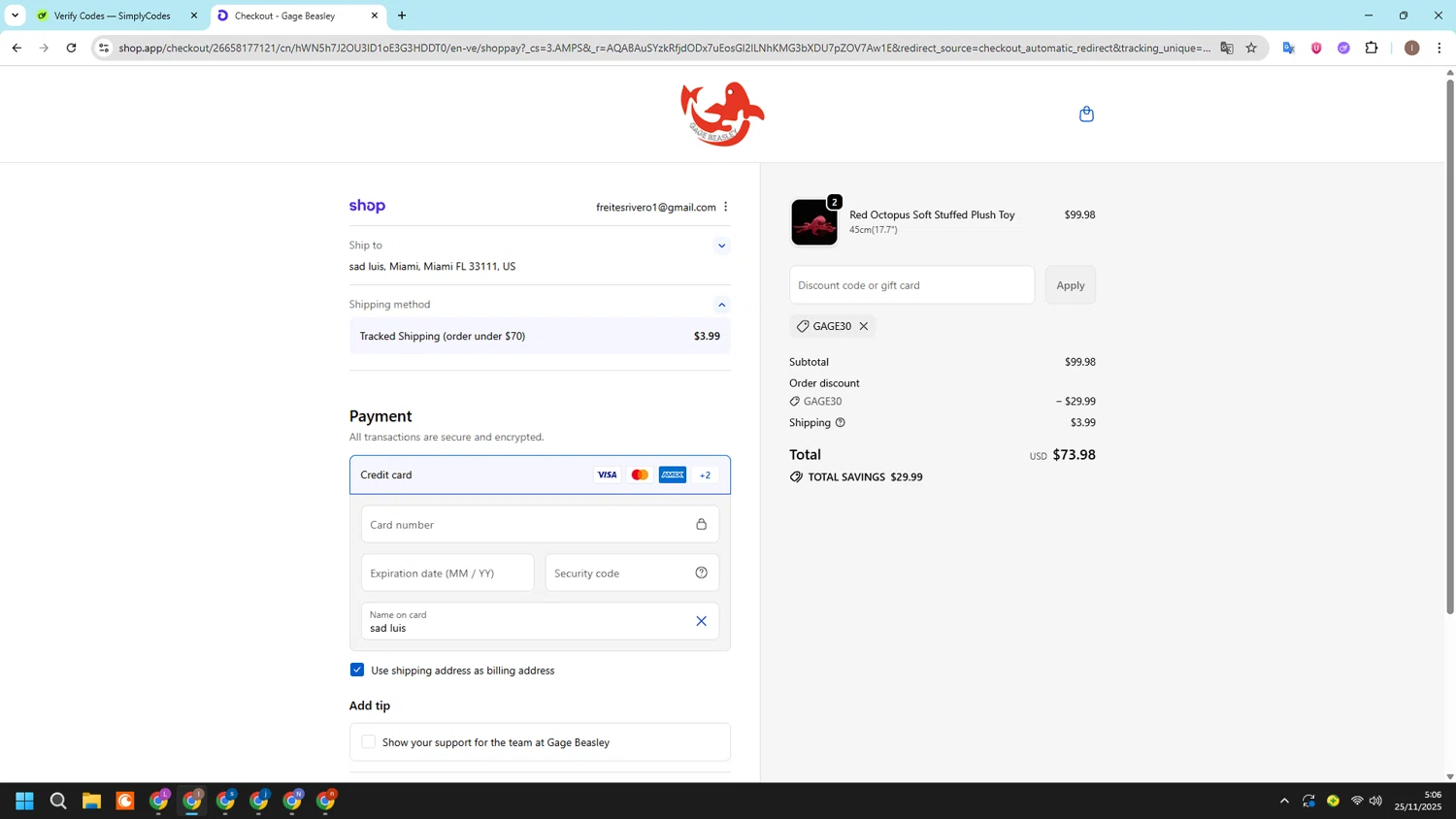The height and width of the screenshot is (819, 1456).
Task: Focus the Security code field
Action: click(632, 573)
